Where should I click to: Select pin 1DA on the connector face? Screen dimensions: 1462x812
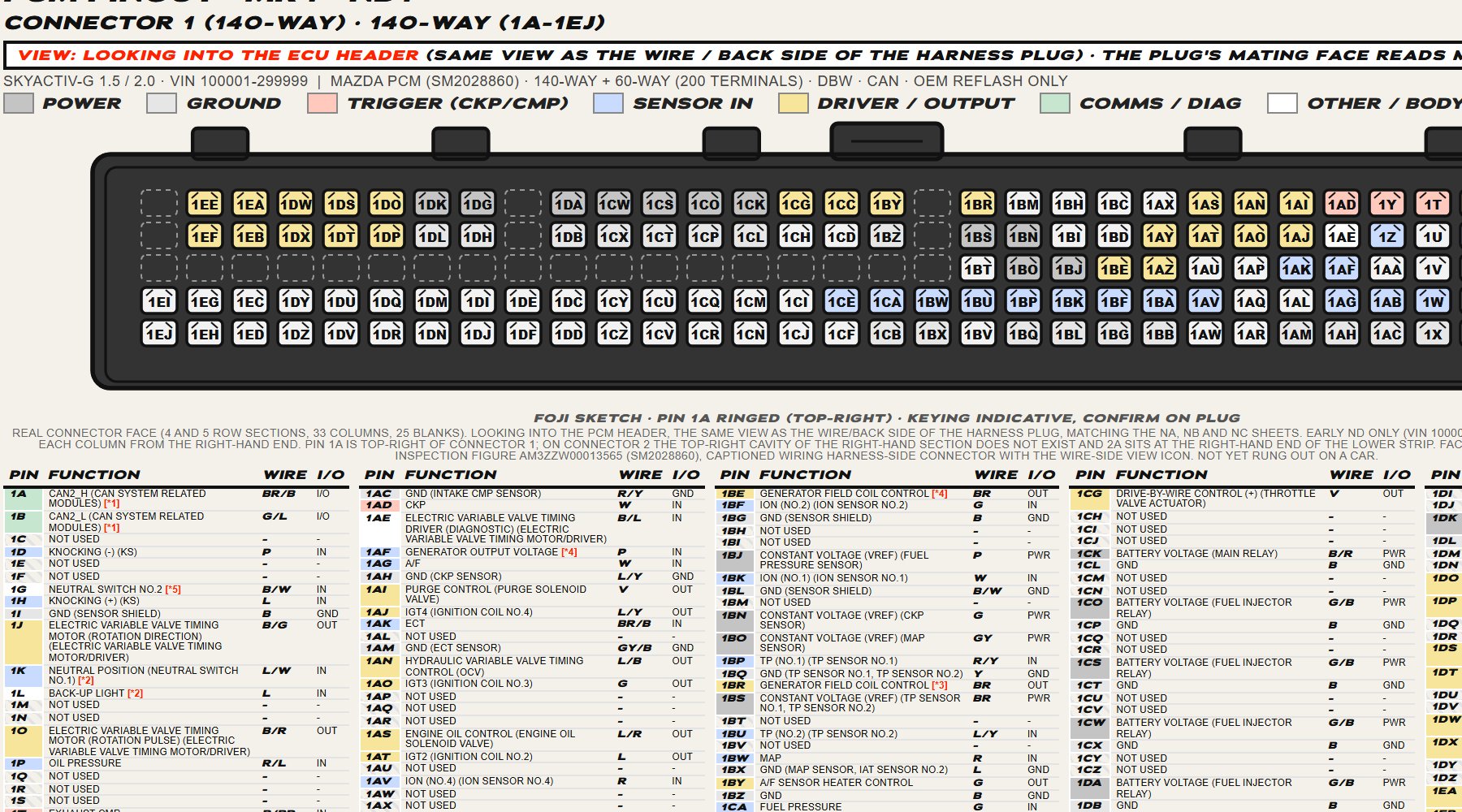point(569,204)
